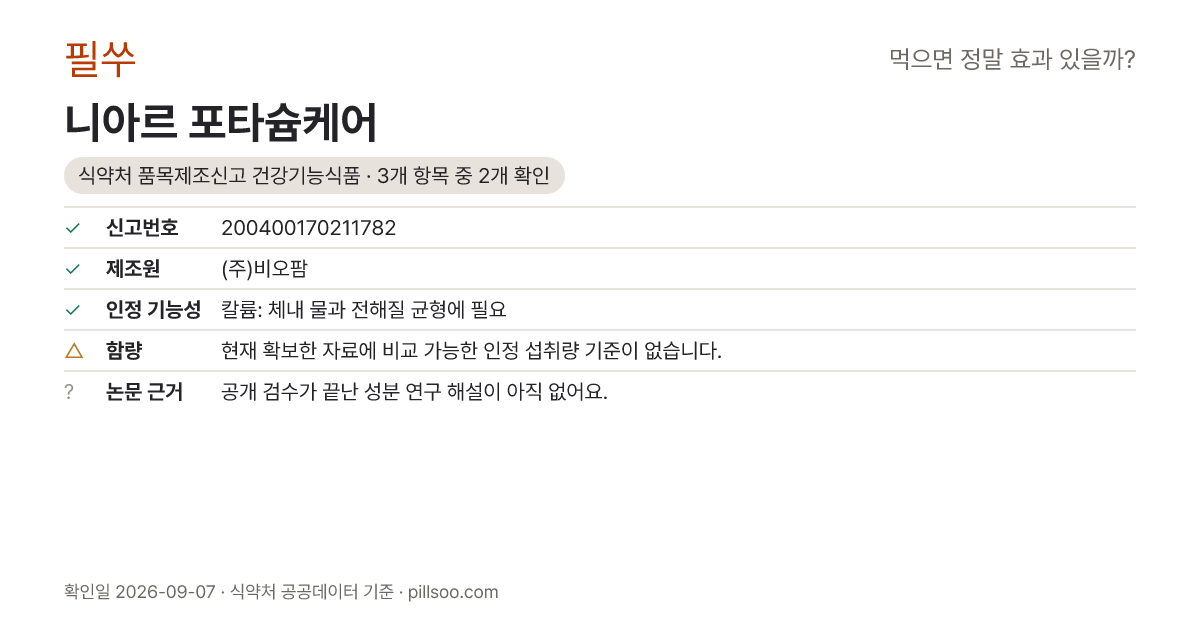Viewport: 1200px width, 630px height.
Task: Click the checkmark icon beside 인정 기능성
Action: pyautogui.click(x=72, y=310)
